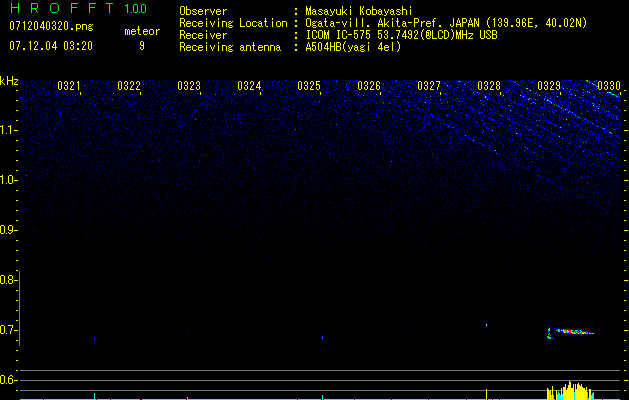Click the A504HB(yagi 4el) antenna text
629x400 pixels.
pos(353,47)
